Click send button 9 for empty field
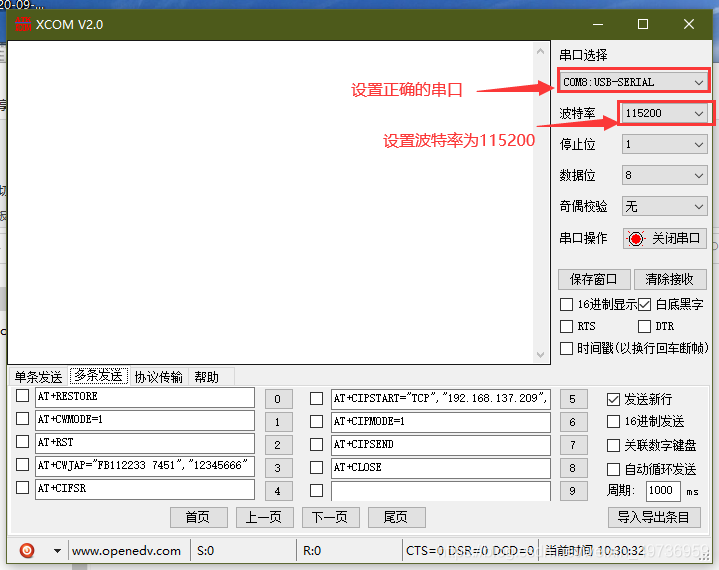Viewport: 719px width, 570px height. click(x=573, y=491)
